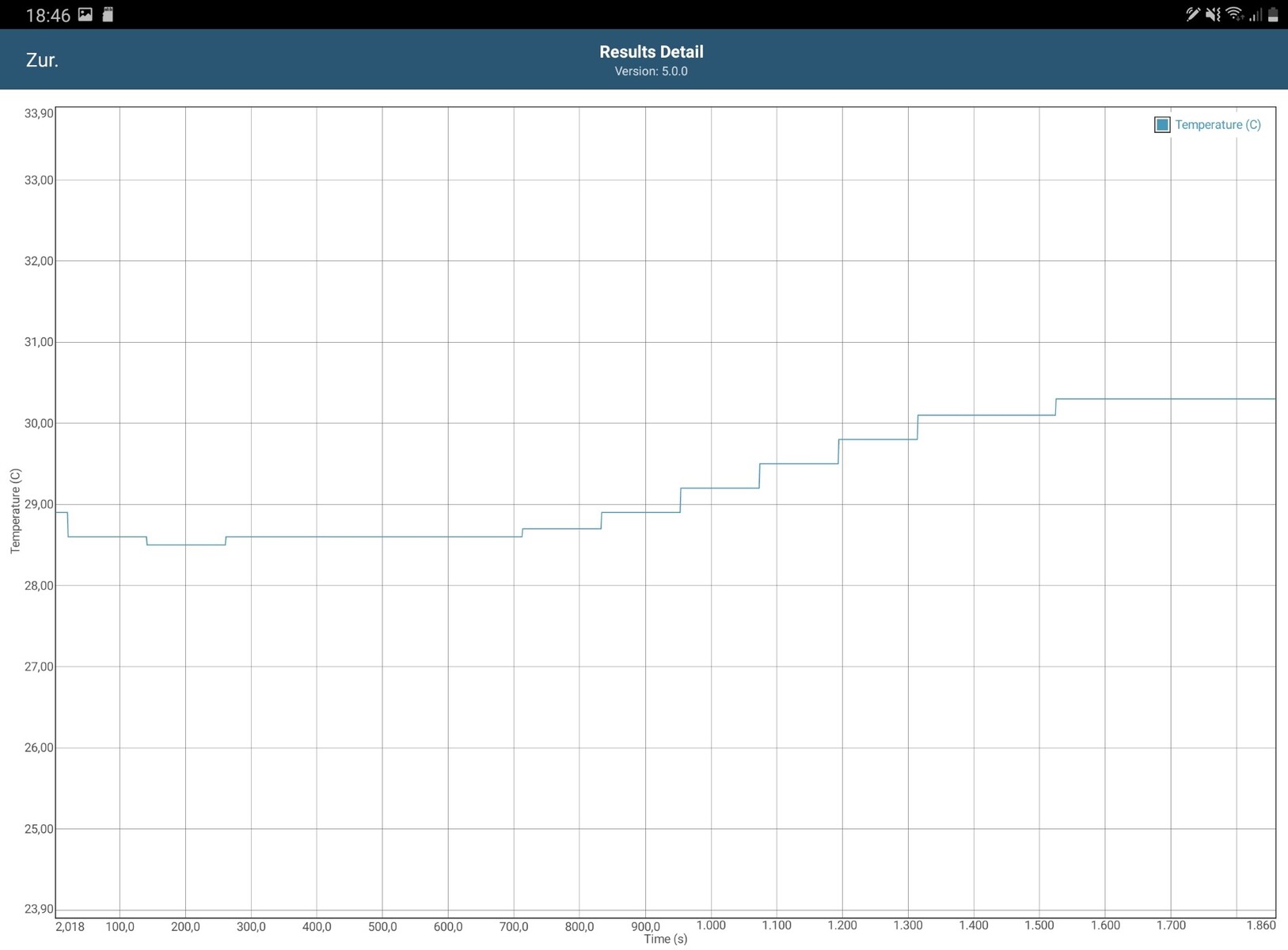
Task: Click the vertical Temperature (C) y-axis label
Action: pos(15,511)
